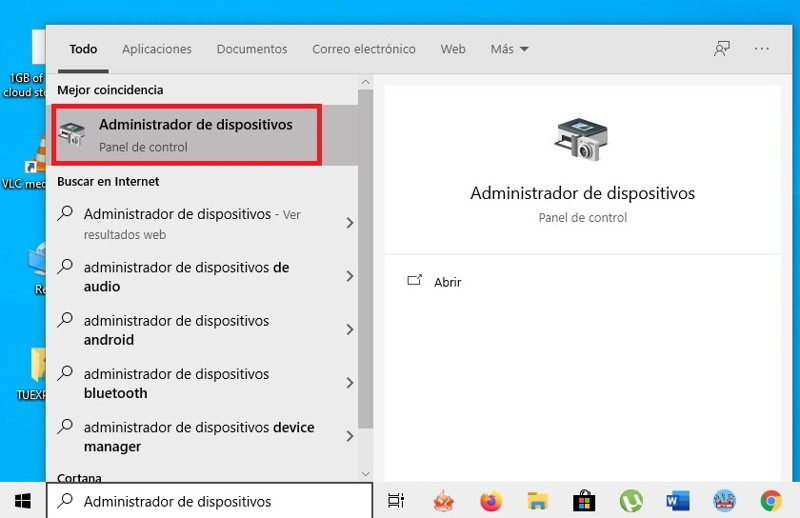Switch to the Documentos tab

(252, 49)
